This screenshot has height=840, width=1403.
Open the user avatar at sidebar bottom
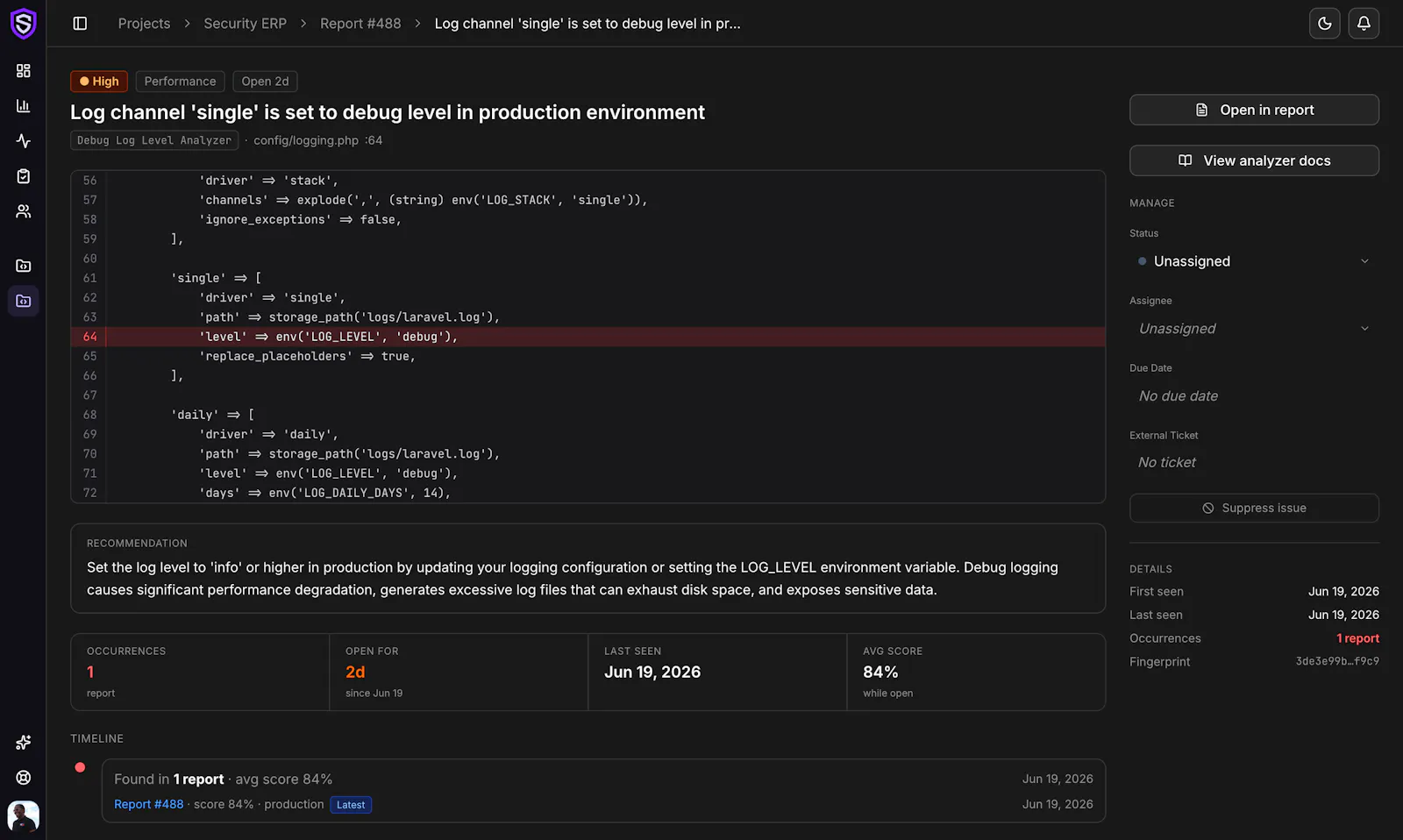(24, 816)
